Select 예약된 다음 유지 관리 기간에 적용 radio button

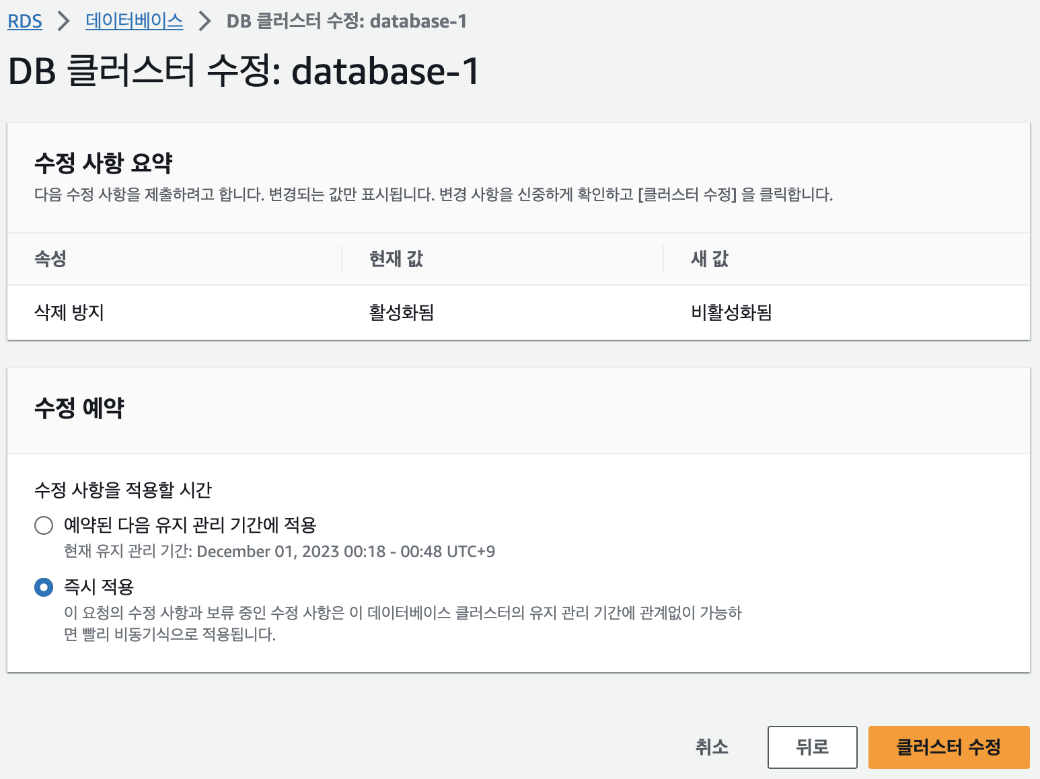click(44, 526)
